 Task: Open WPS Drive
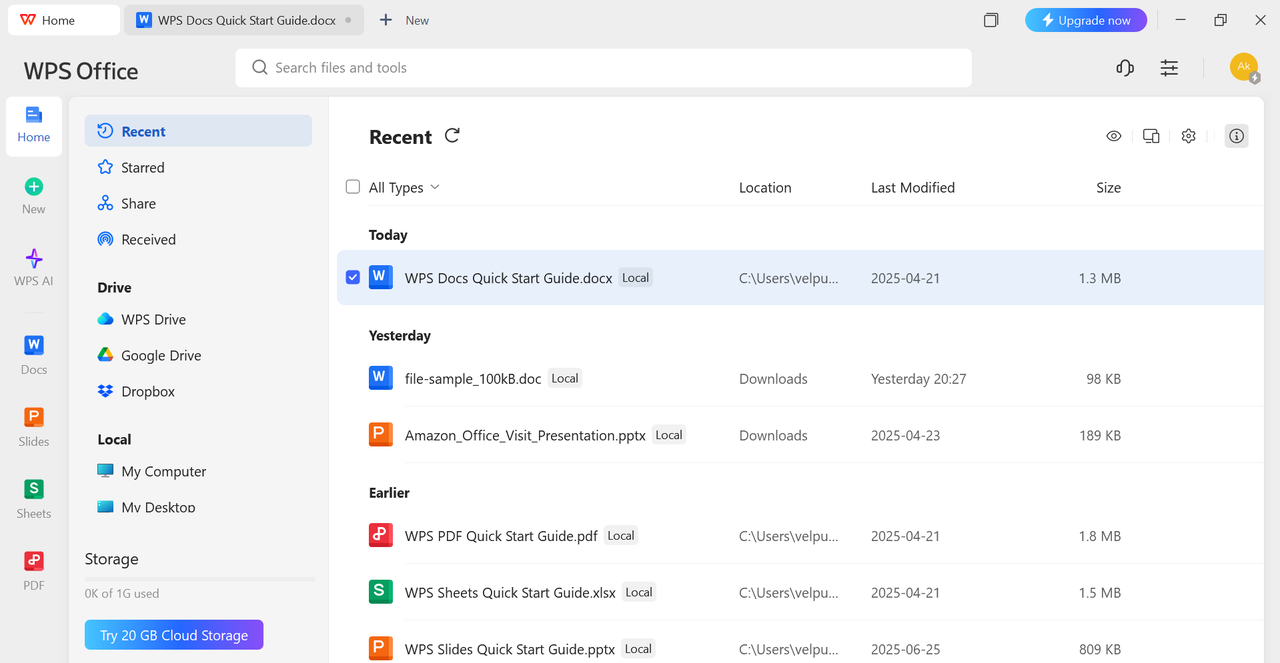click(198, 319)
